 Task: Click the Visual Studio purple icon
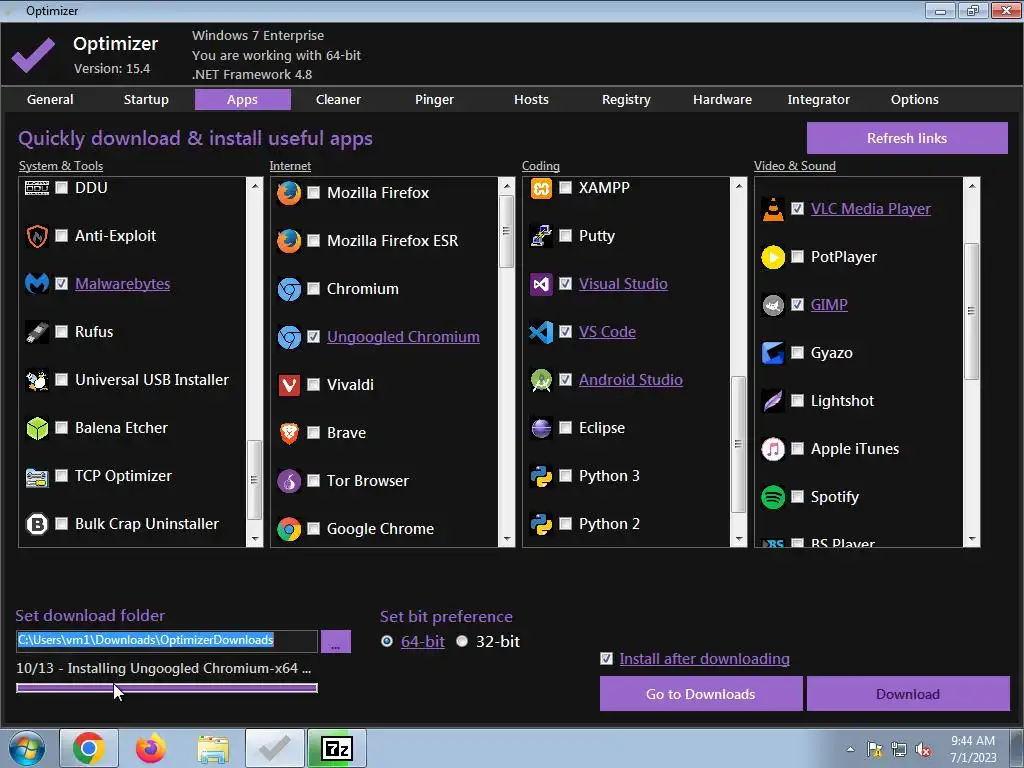click(541, 284)
